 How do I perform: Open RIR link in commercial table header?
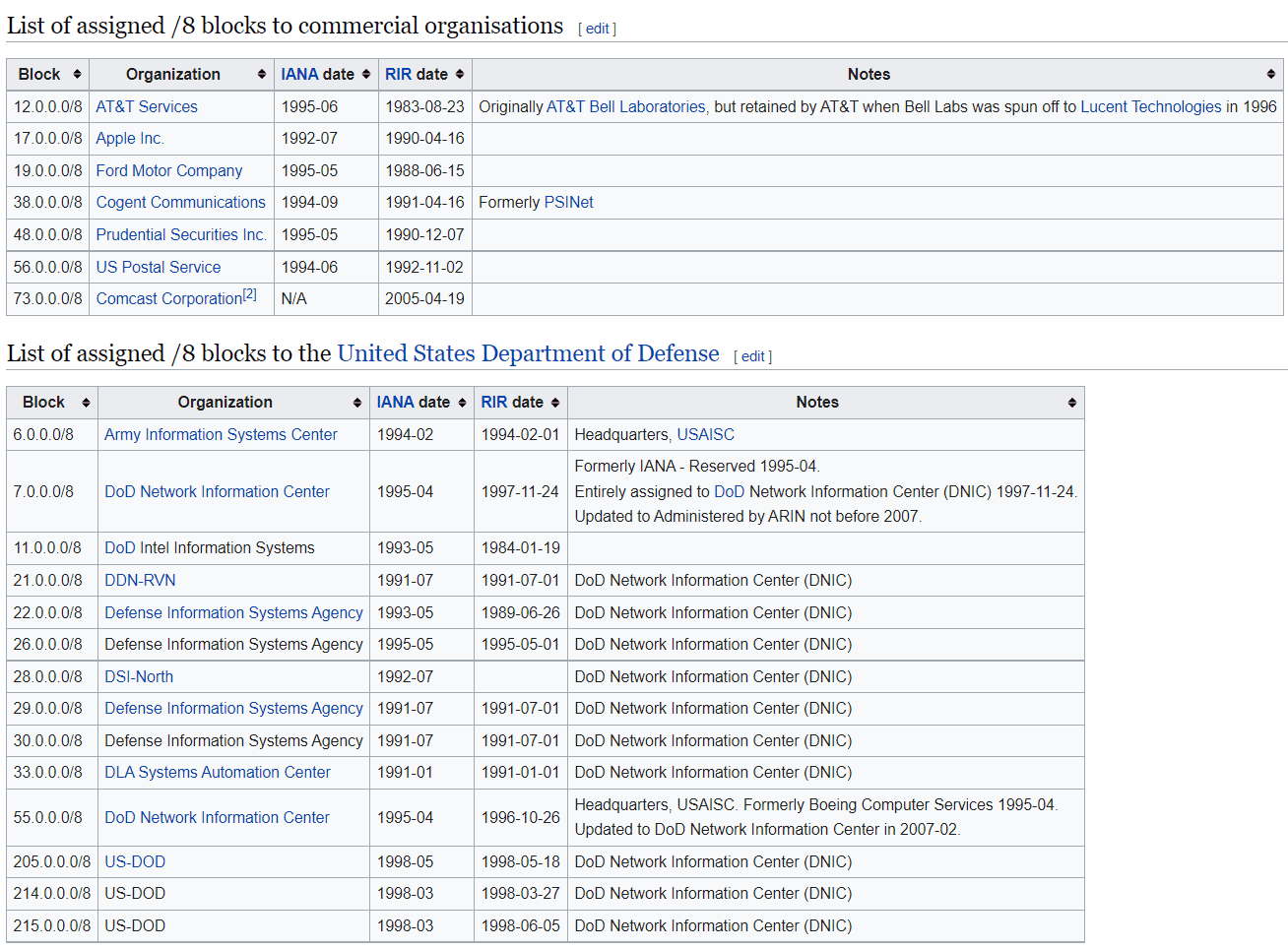pyautogui.click(x=398, y=75)
